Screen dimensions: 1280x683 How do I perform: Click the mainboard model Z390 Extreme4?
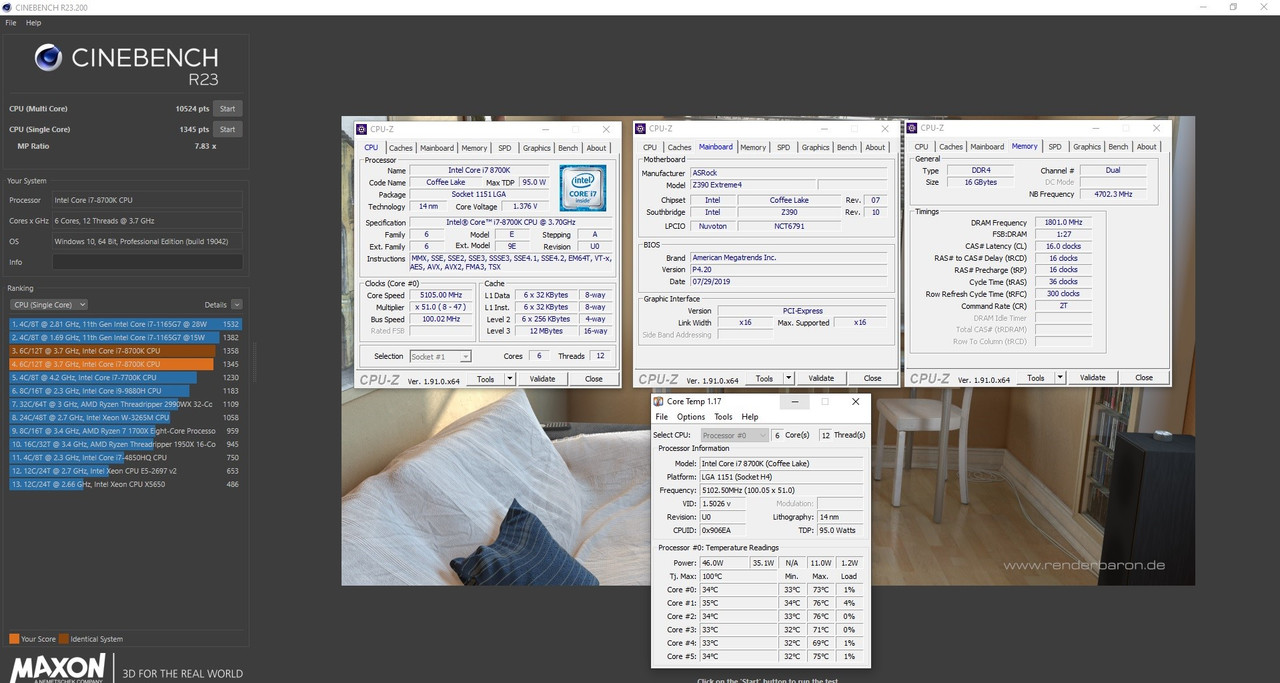tap(752, 185)
